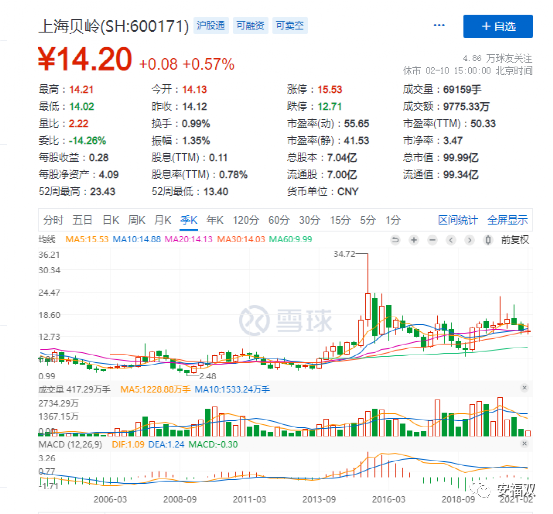Screen dimensions: 553x514
Task: Click the MA5:15.53 indicator label
Action: [x=87, y=239]
